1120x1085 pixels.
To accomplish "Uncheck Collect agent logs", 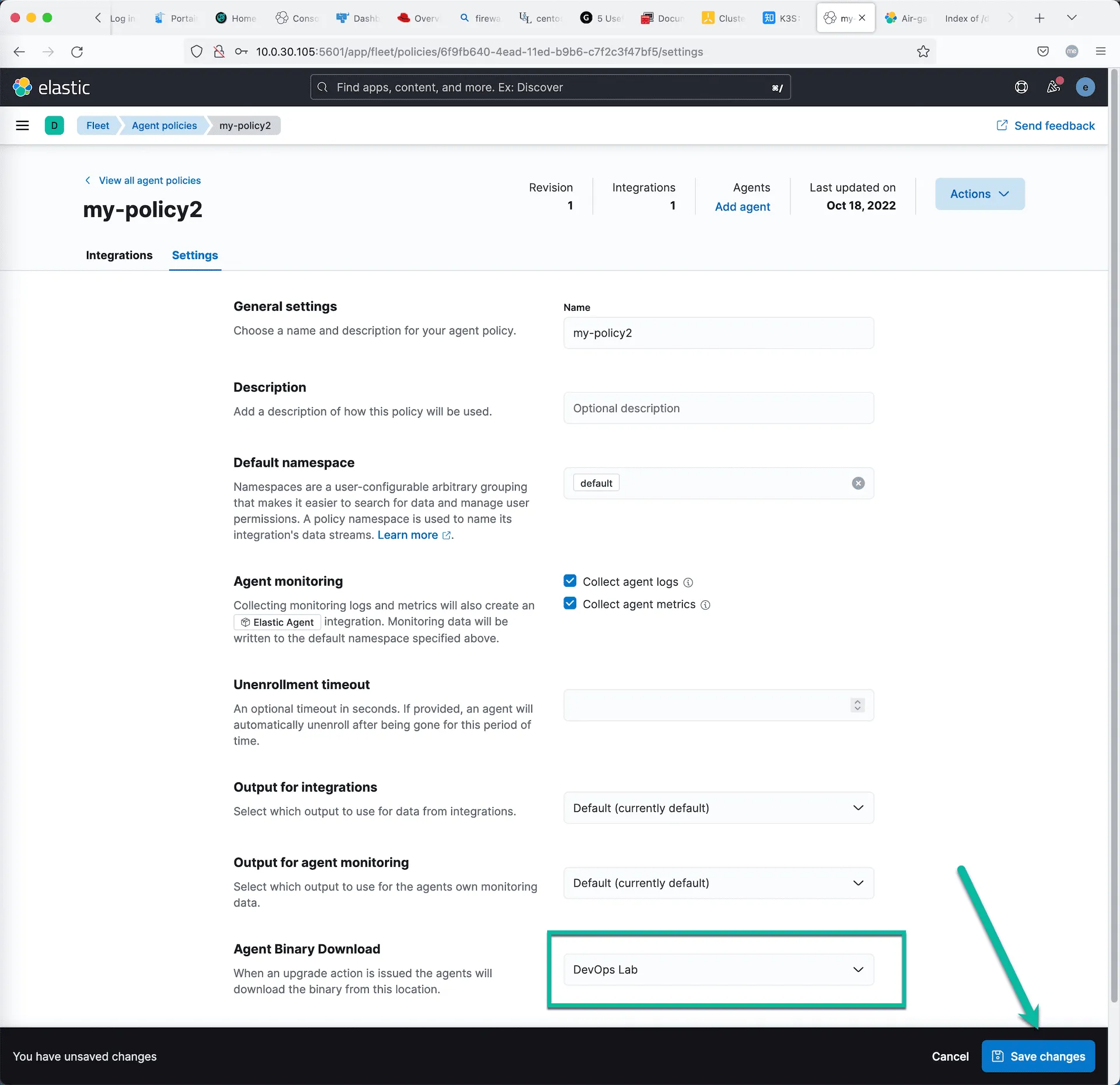I will coord(570,581).
